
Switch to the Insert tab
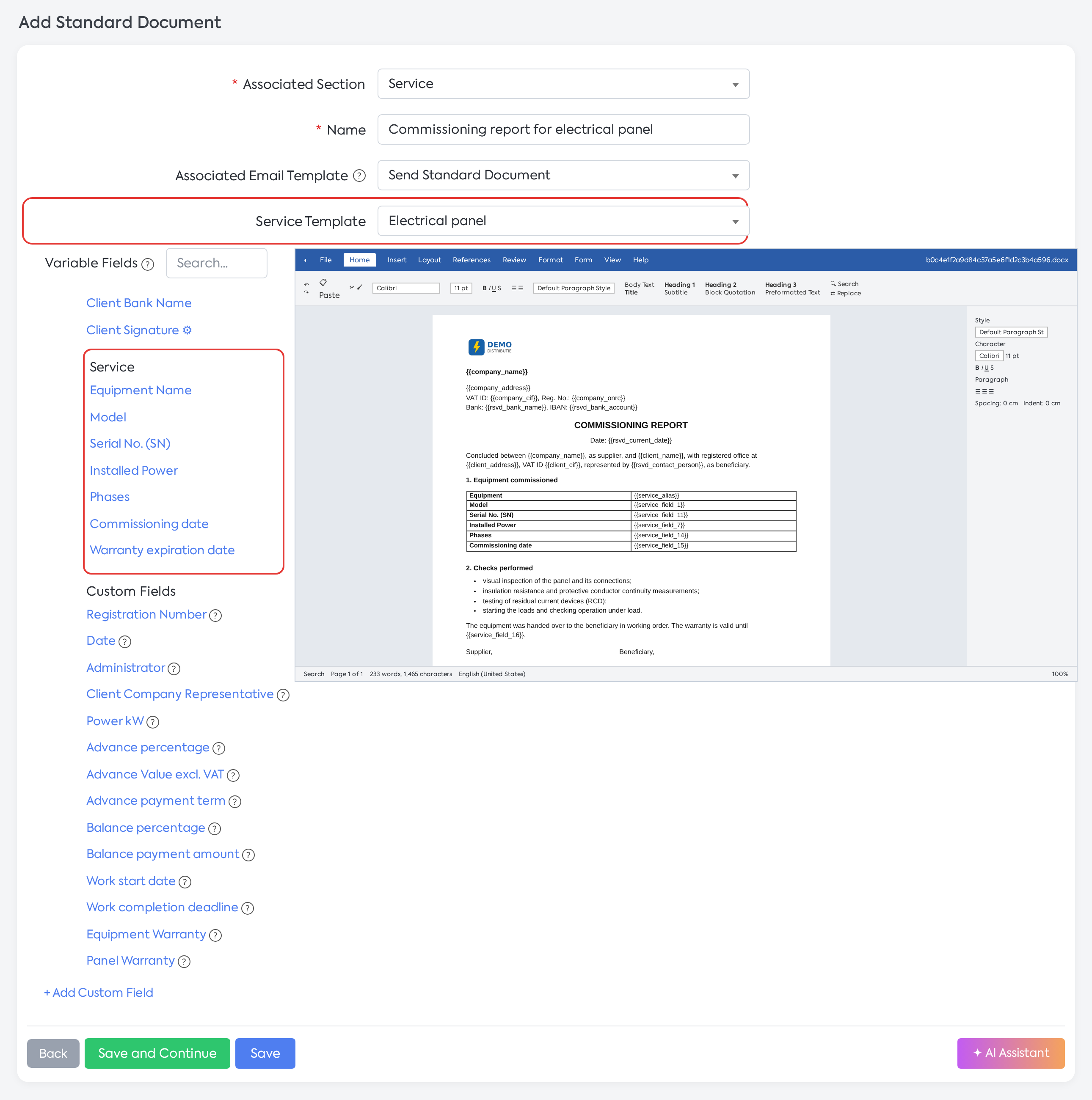coord(397,260)
